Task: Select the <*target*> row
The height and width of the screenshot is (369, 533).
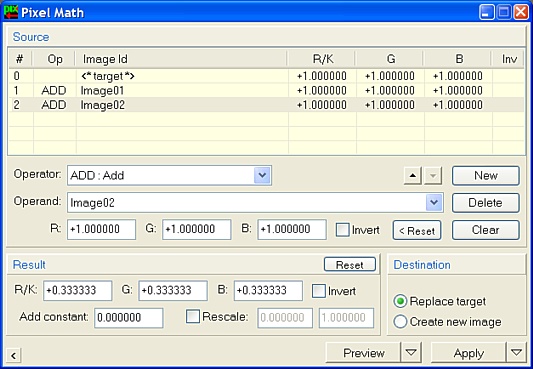Action: [x=266, y=76]
